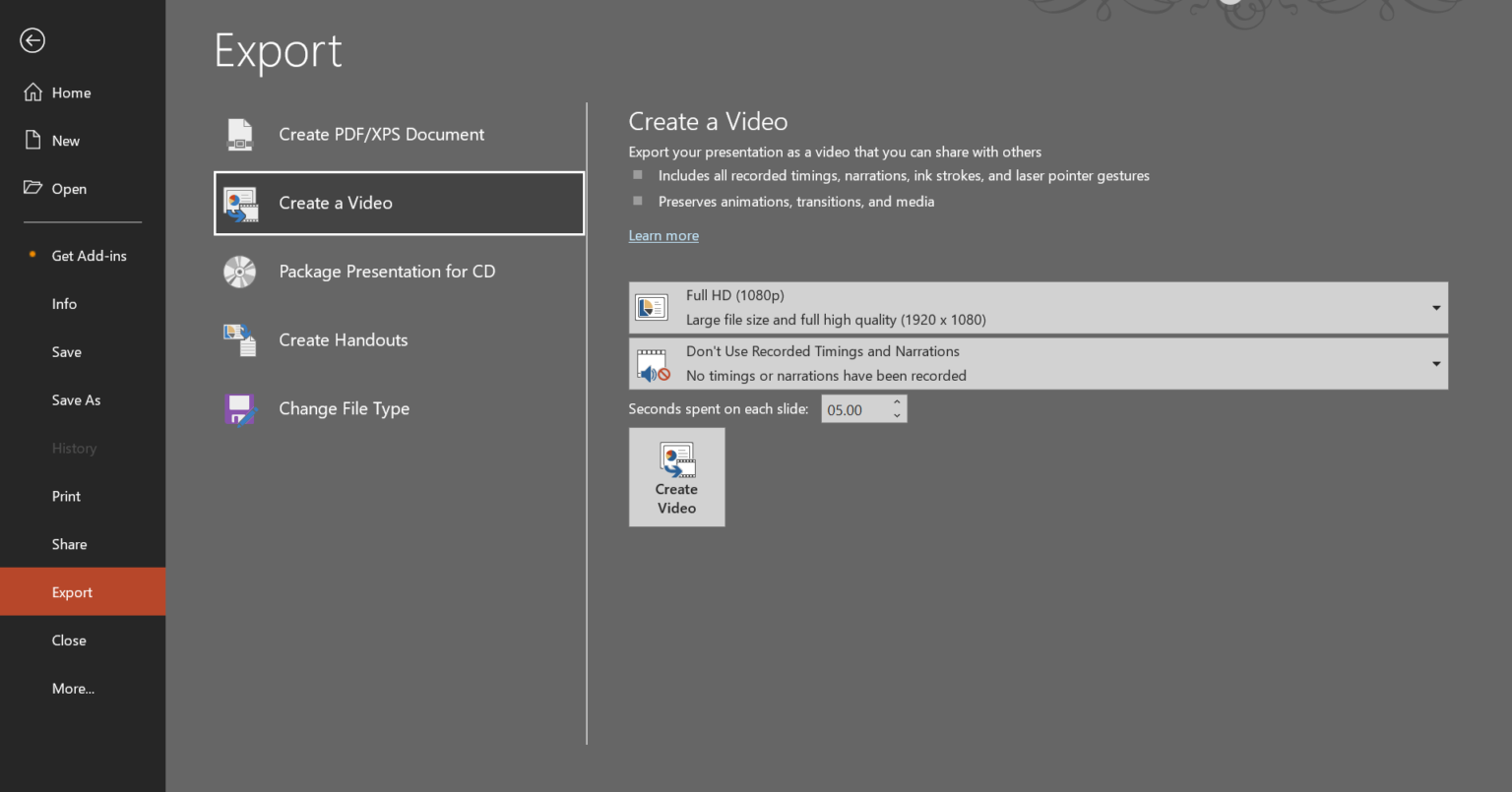The height and width of the screenshot is (792, 1512).
Task: Select the Create PDF/XPS Document icon
Action: pos(240,135)
